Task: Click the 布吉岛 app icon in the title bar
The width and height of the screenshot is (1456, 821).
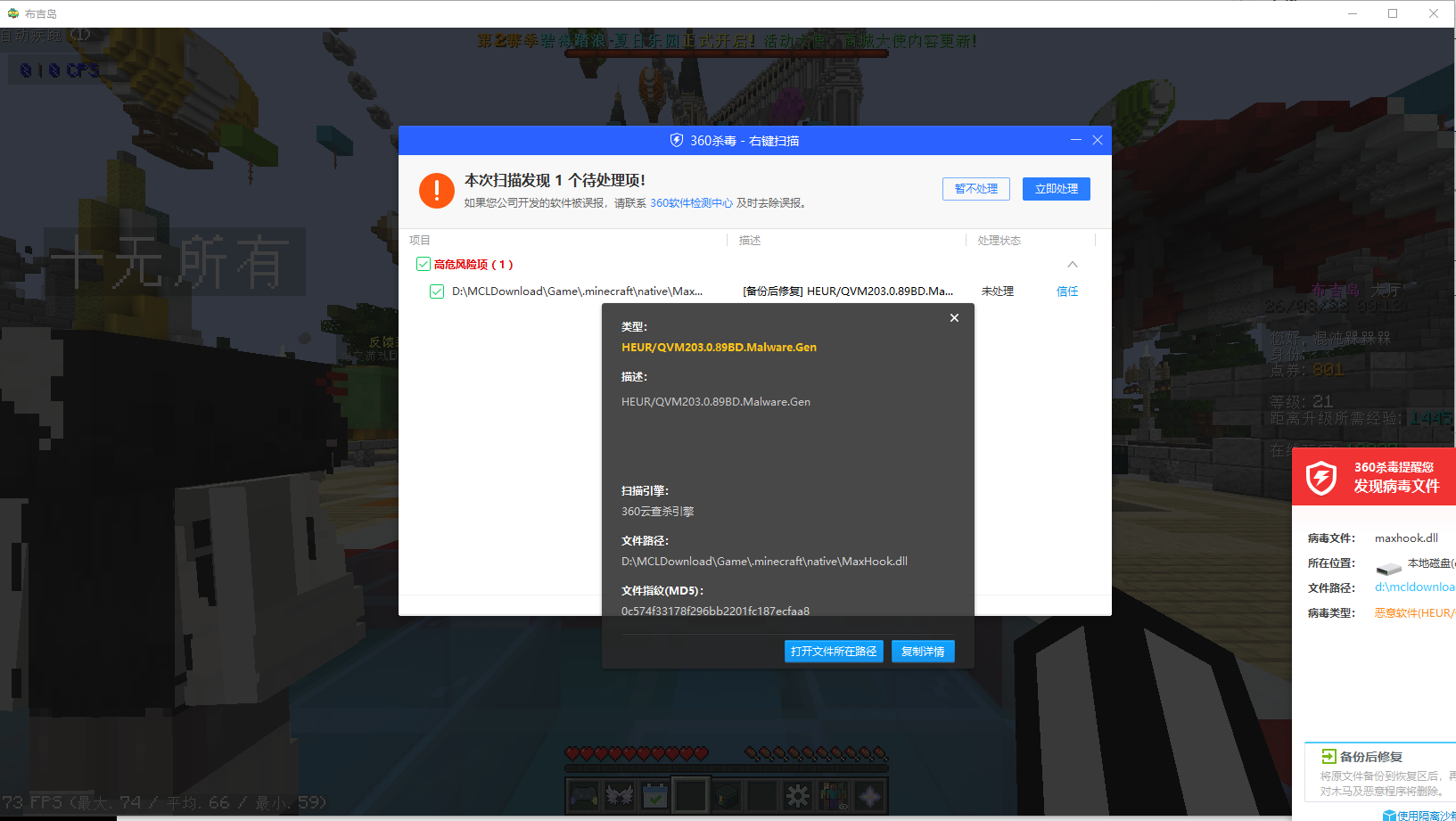Action: pos(12,13)
